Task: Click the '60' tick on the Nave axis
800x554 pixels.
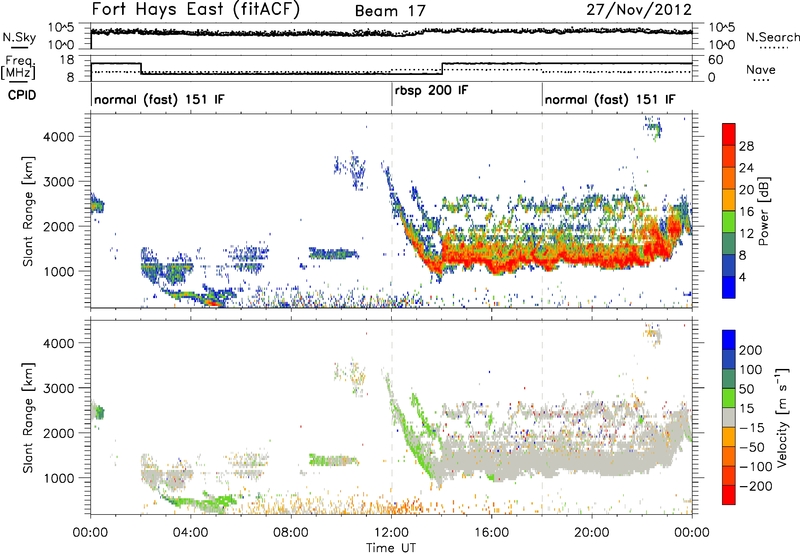Action: click(x=715, y=60)
